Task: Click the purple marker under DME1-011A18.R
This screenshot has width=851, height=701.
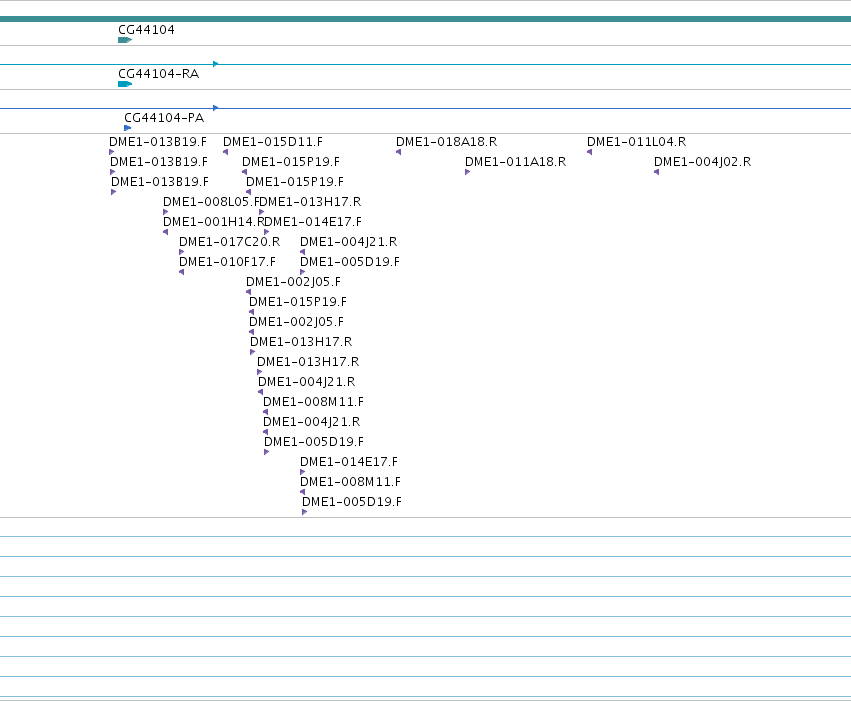Action: coord(467,172)
